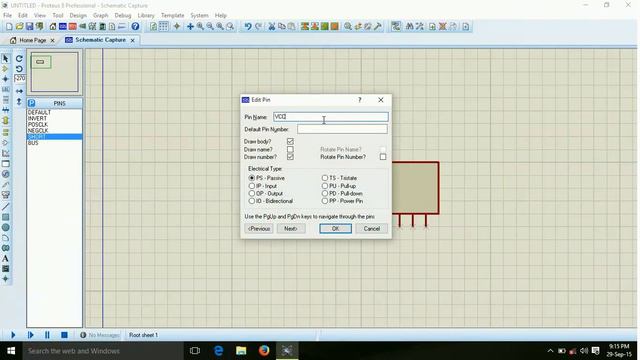Click the Open Project folder icon

pyautogui.click(x=19, y=27)
